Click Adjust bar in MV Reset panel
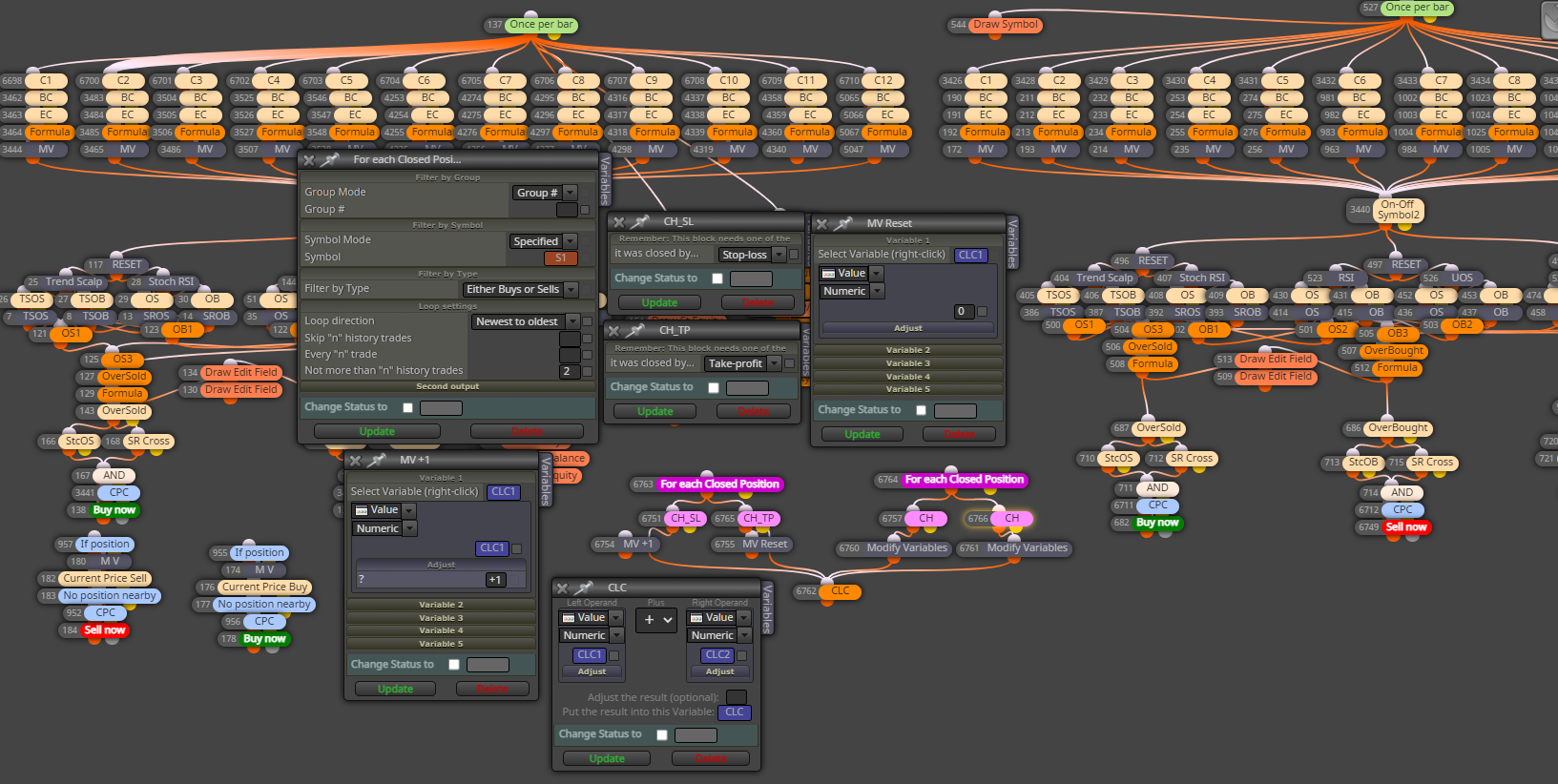The width and height of the screenshot is (1558, 784). click(x=907, y=328)
